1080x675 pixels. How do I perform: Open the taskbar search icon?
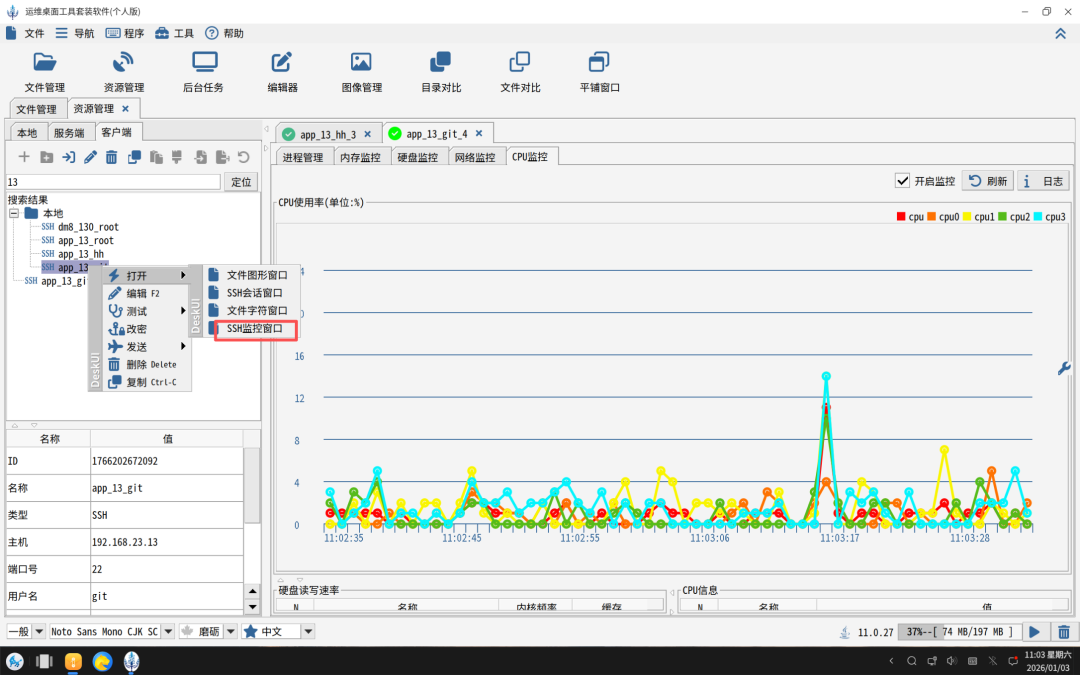911,661
